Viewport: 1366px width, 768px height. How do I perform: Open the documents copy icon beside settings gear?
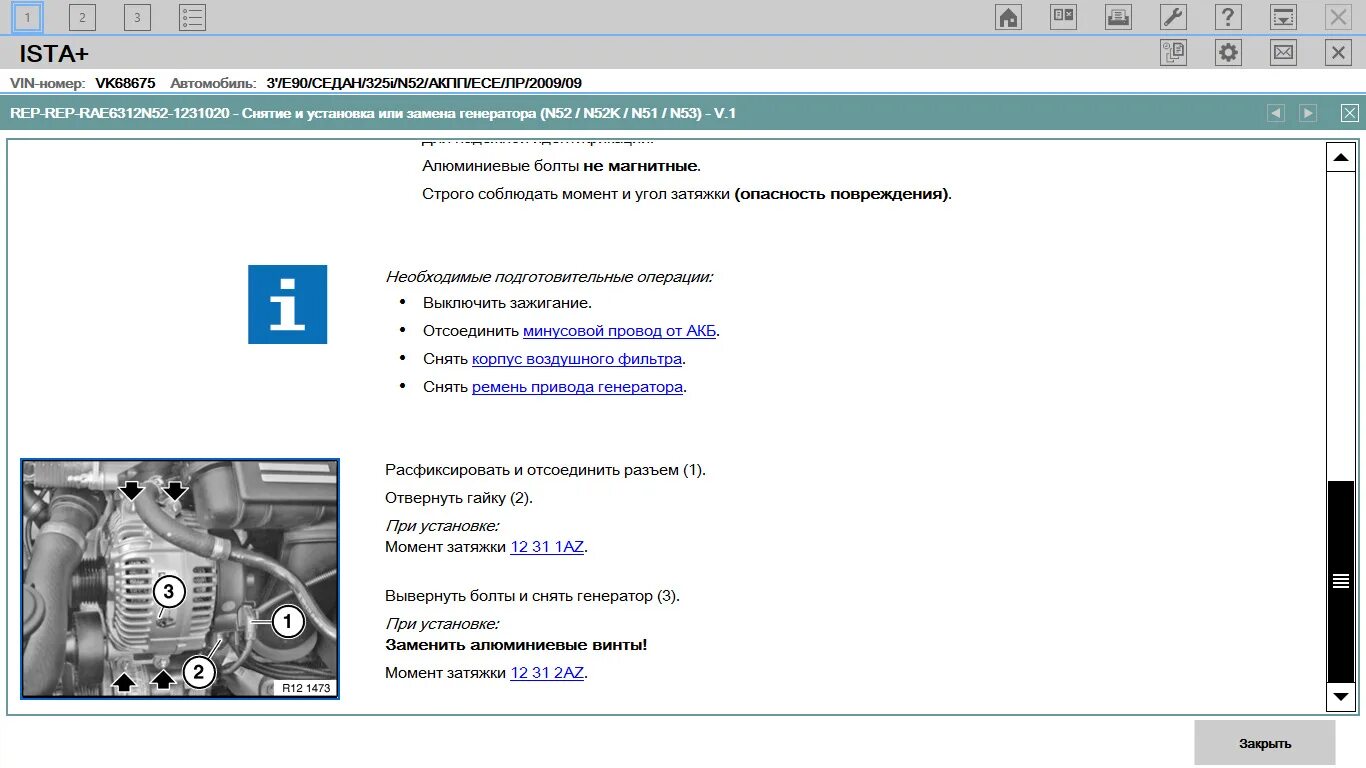coord(1173,52)
